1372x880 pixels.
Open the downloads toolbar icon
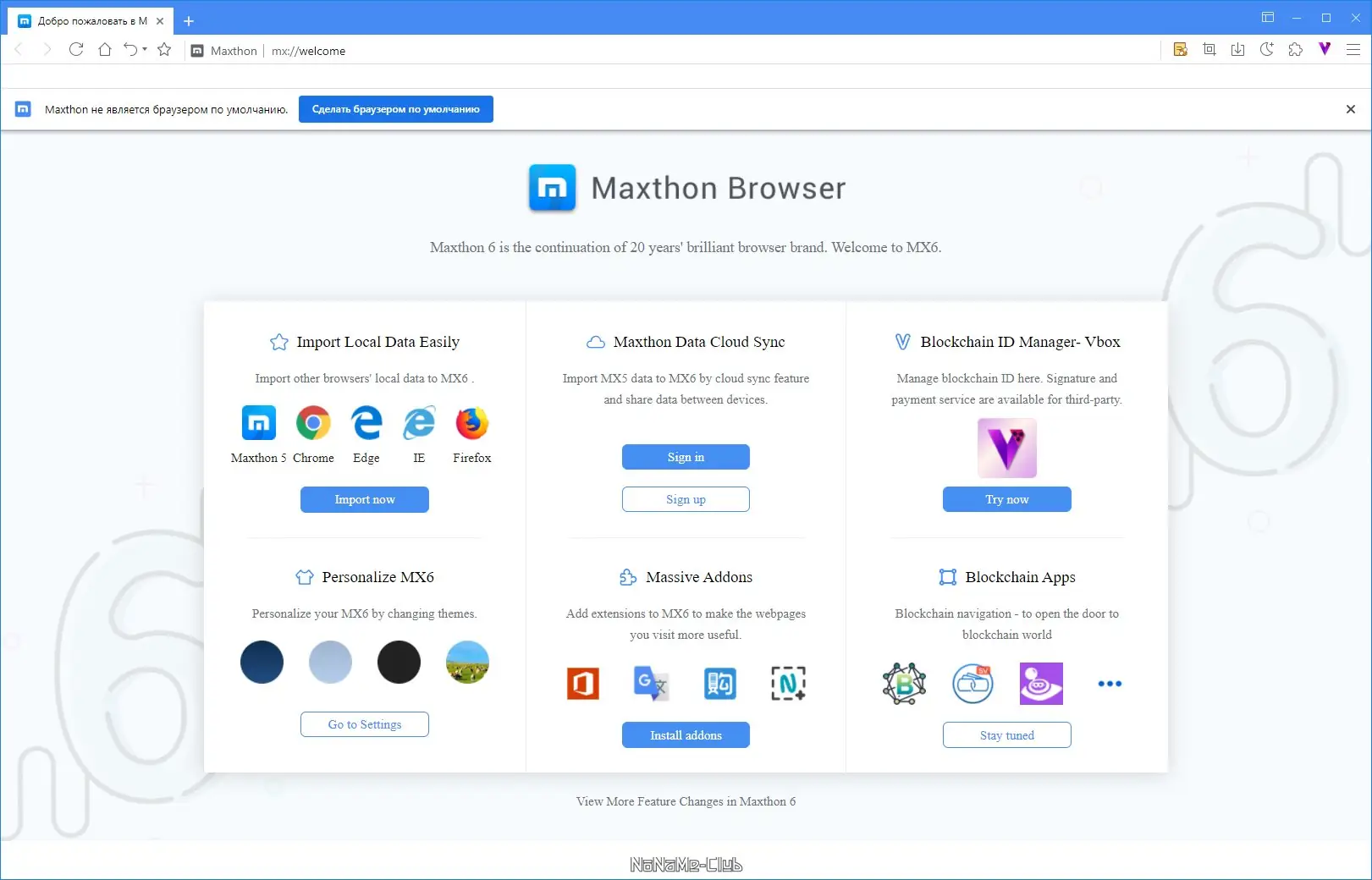(1238, 50)
